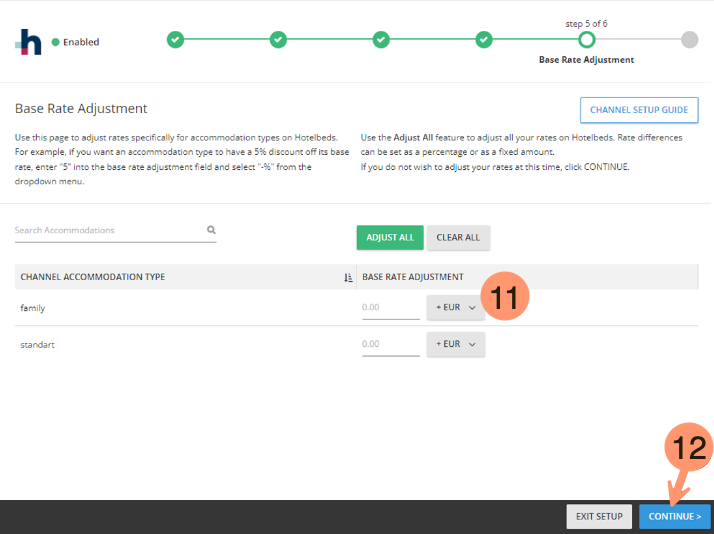Go to fourth completed step circle
This screenshot has width=714, height=534.
click(x=484, y=40)
